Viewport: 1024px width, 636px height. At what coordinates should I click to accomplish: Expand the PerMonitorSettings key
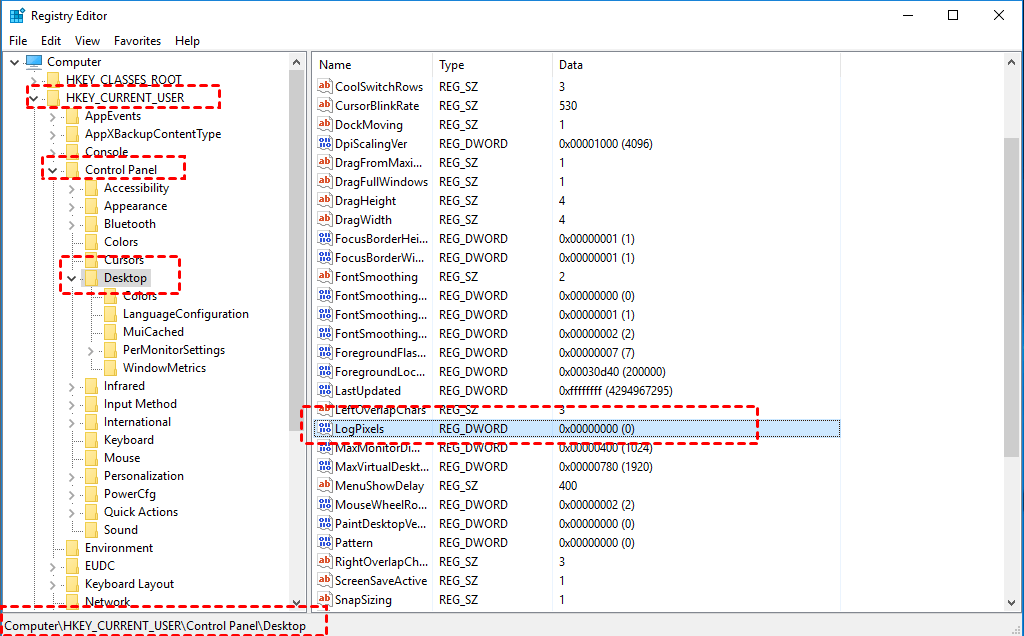coord(91,350)
